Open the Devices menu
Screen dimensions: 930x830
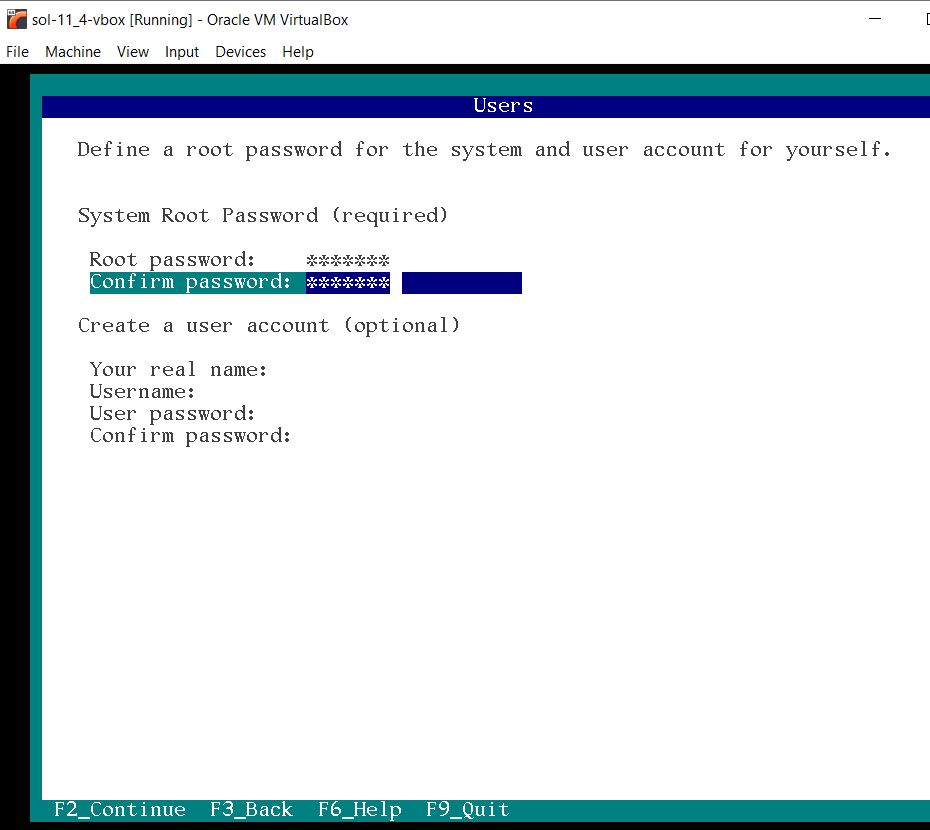coord(240,52)
